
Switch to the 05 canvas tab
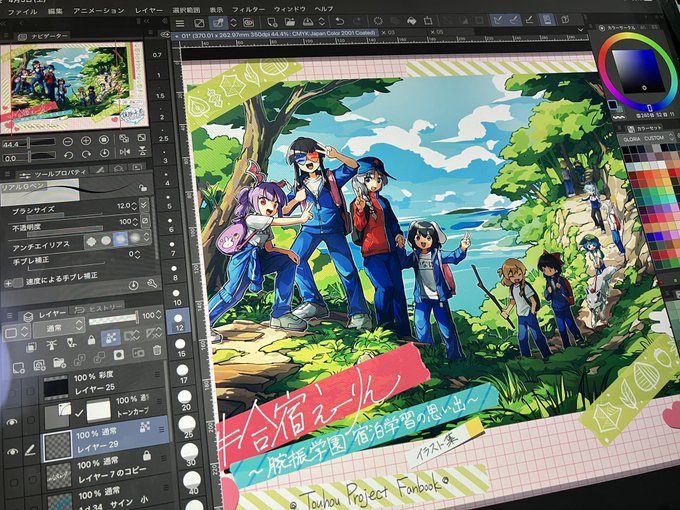436,32
